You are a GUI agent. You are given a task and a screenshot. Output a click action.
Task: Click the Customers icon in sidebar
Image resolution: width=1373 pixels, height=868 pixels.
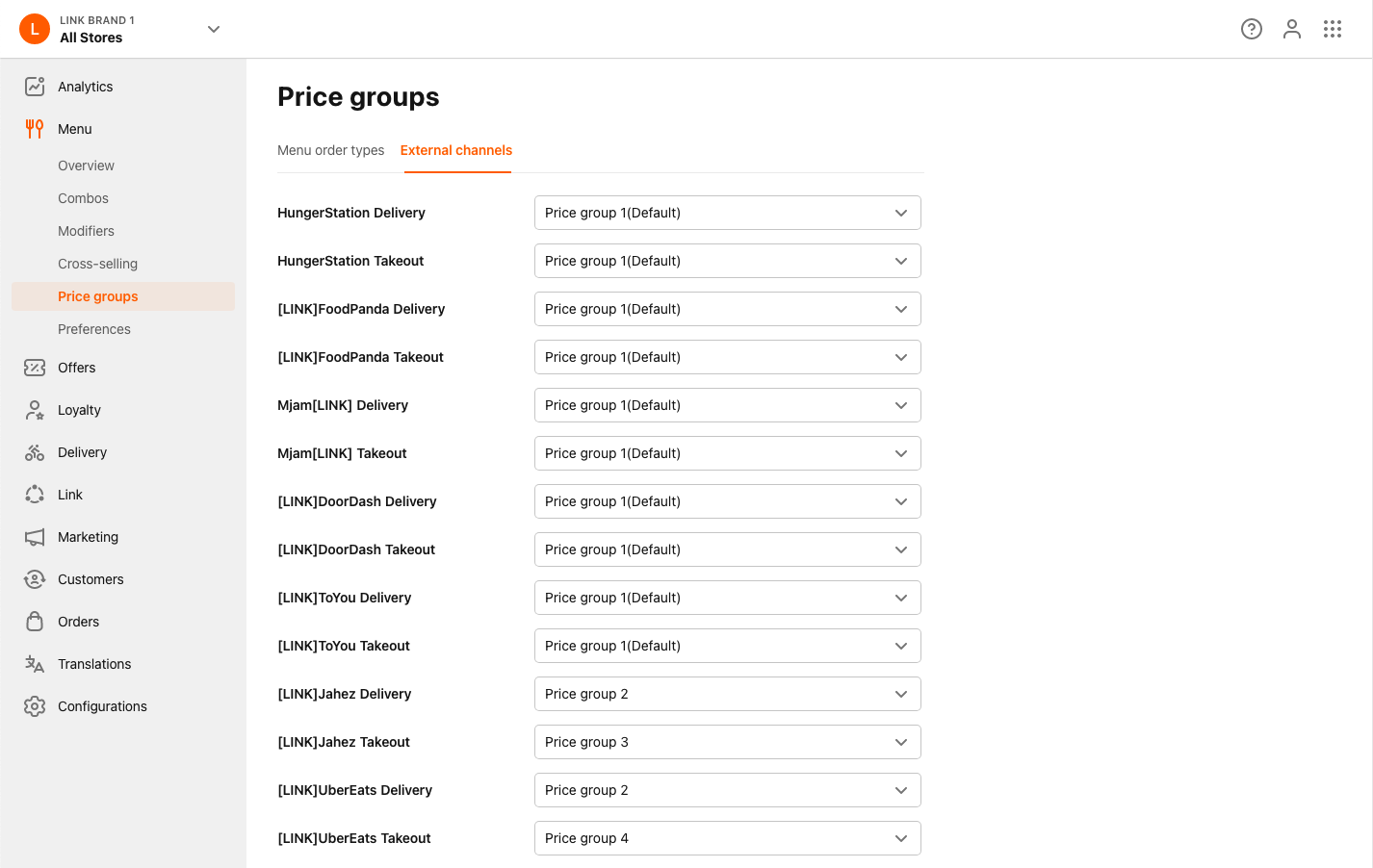pos(35,579)
